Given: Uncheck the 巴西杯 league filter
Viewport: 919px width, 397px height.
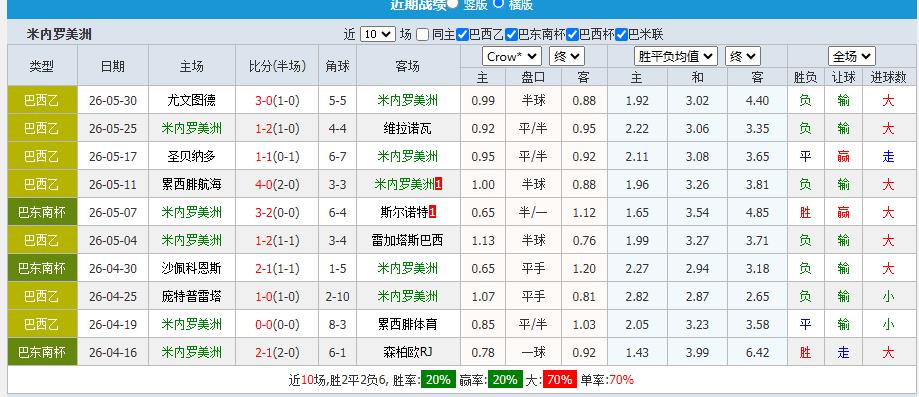Looking at the screenshot, I should (x=573, y=35).
